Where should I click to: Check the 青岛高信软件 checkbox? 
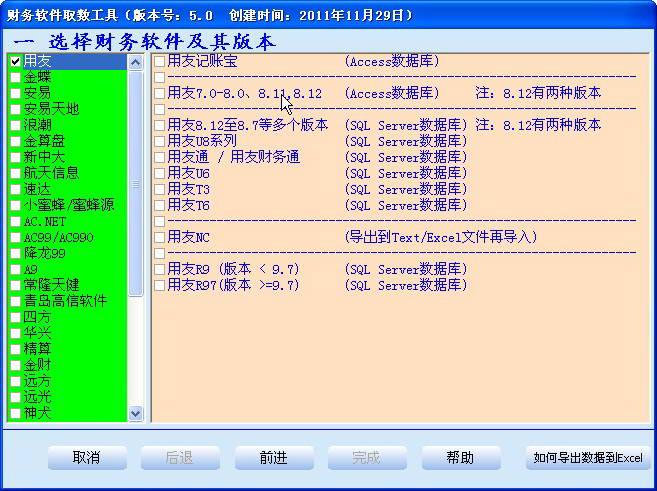16,301
